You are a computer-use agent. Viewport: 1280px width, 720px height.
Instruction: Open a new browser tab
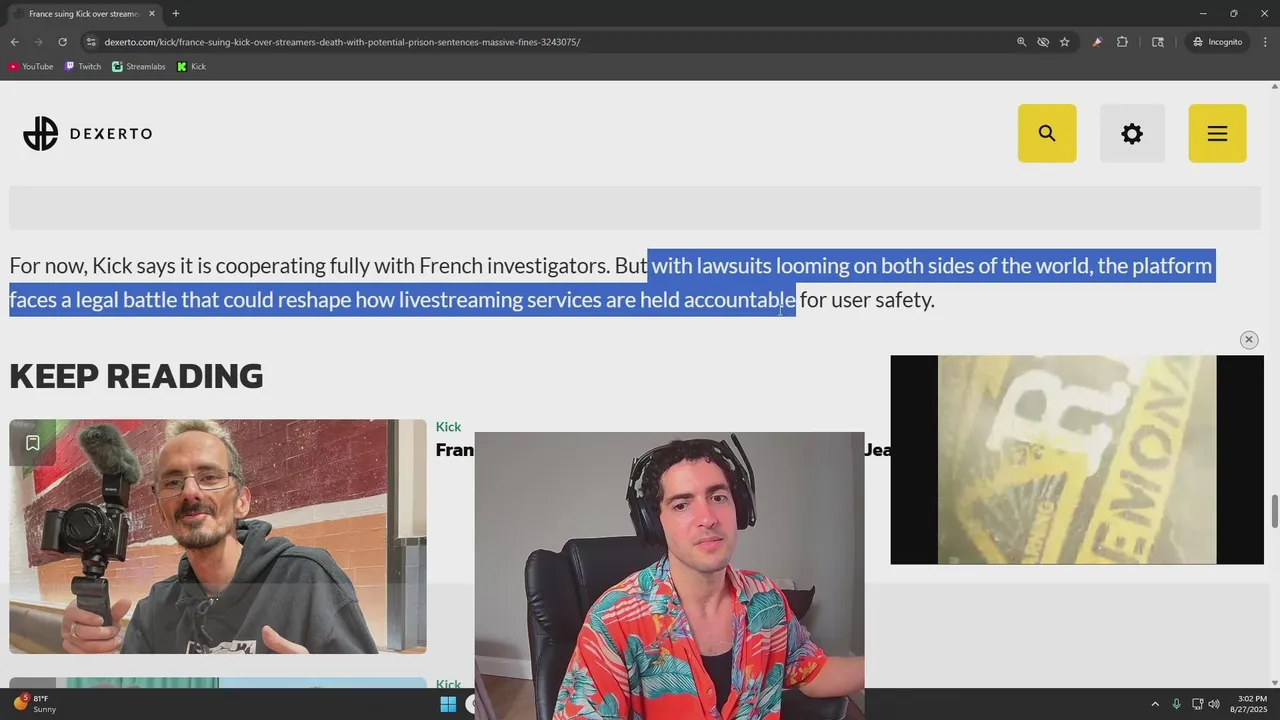coord(175,14)
